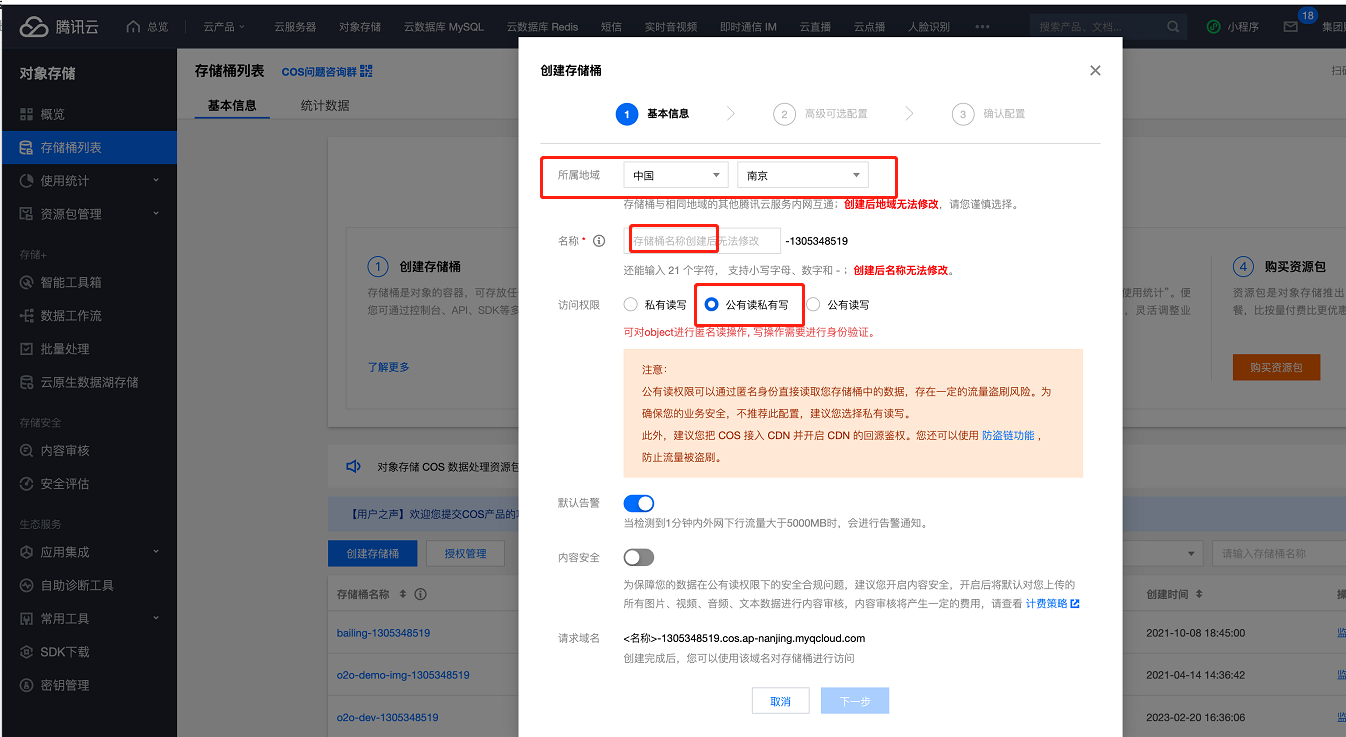
Task: Open the messages envelope icon
Action: [x=1290, y=27]
